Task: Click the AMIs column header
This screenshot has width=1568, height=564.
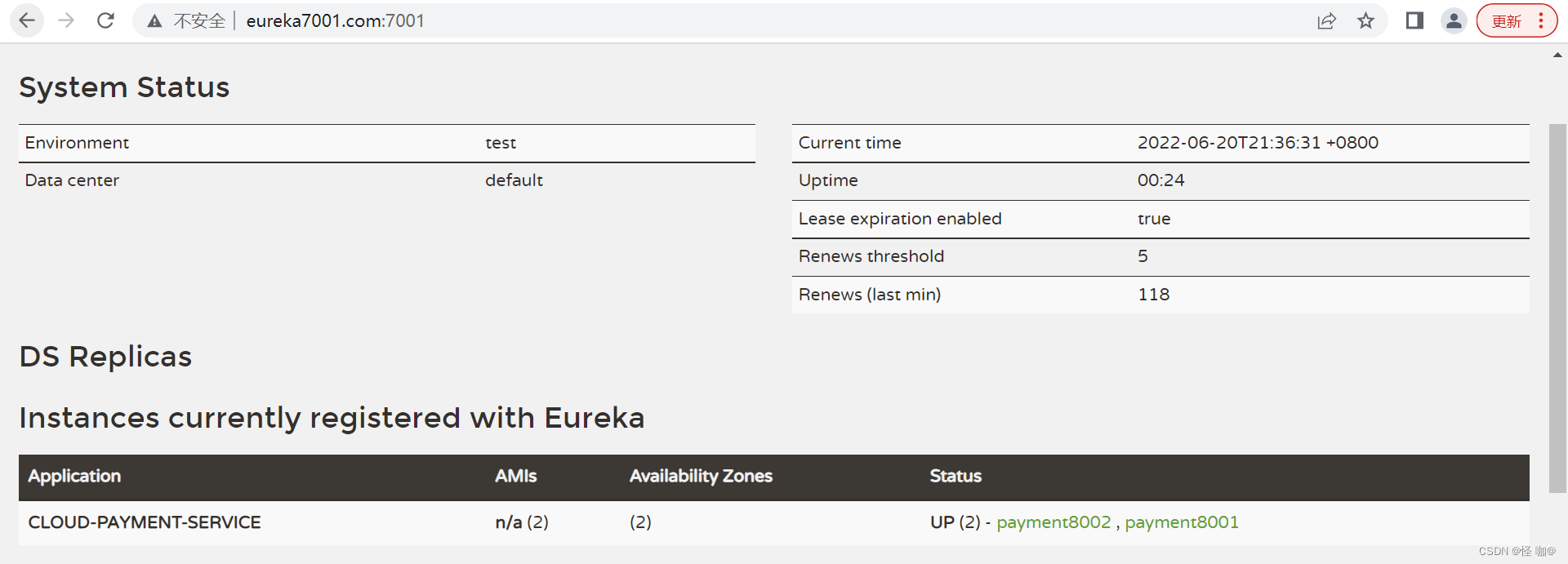Action: coord(515,477)
